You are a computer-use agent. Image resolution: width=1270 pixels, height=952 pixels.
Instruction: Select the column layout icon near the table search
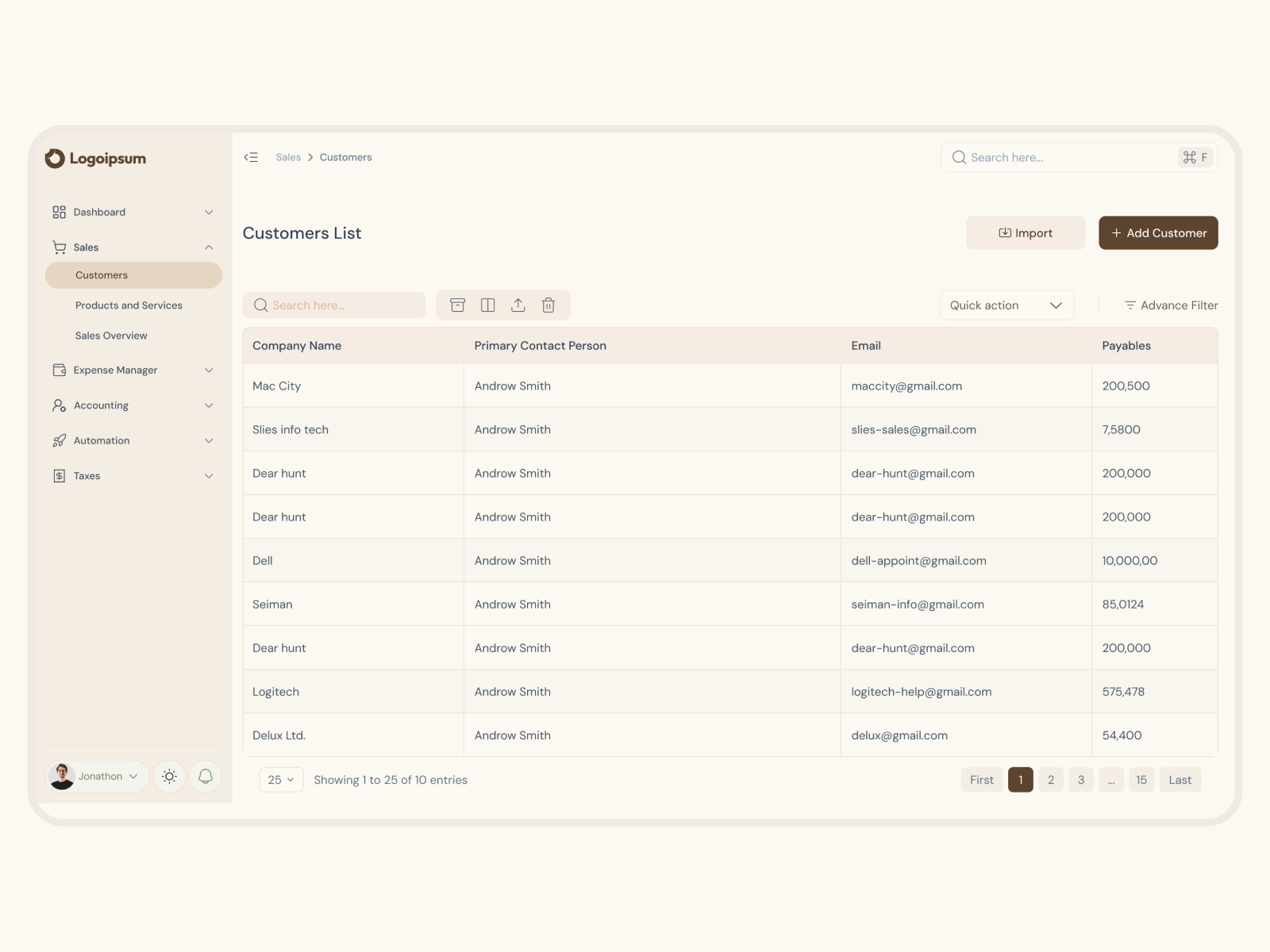tap(487, 305)
